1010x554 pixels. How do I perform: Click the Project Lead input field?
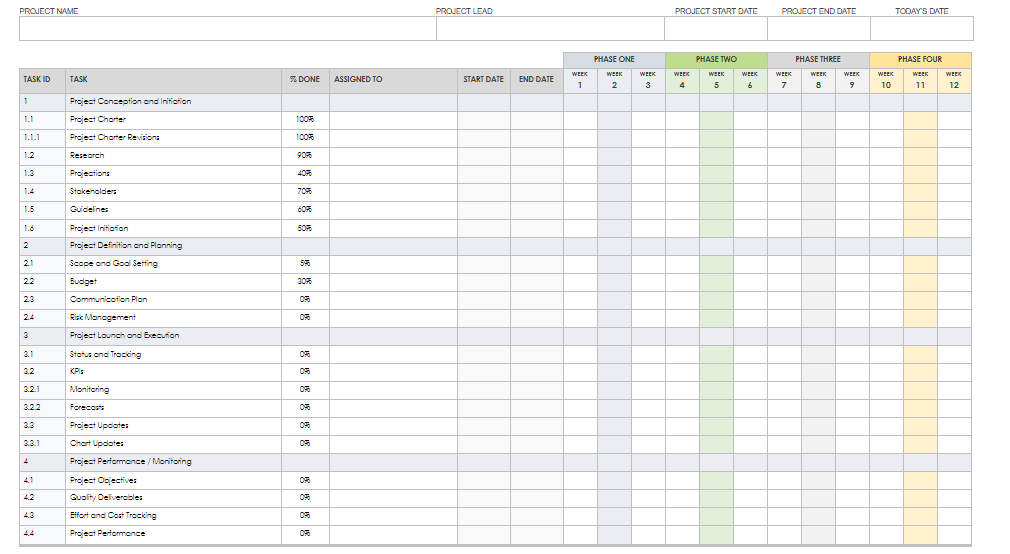click(550, 29)
